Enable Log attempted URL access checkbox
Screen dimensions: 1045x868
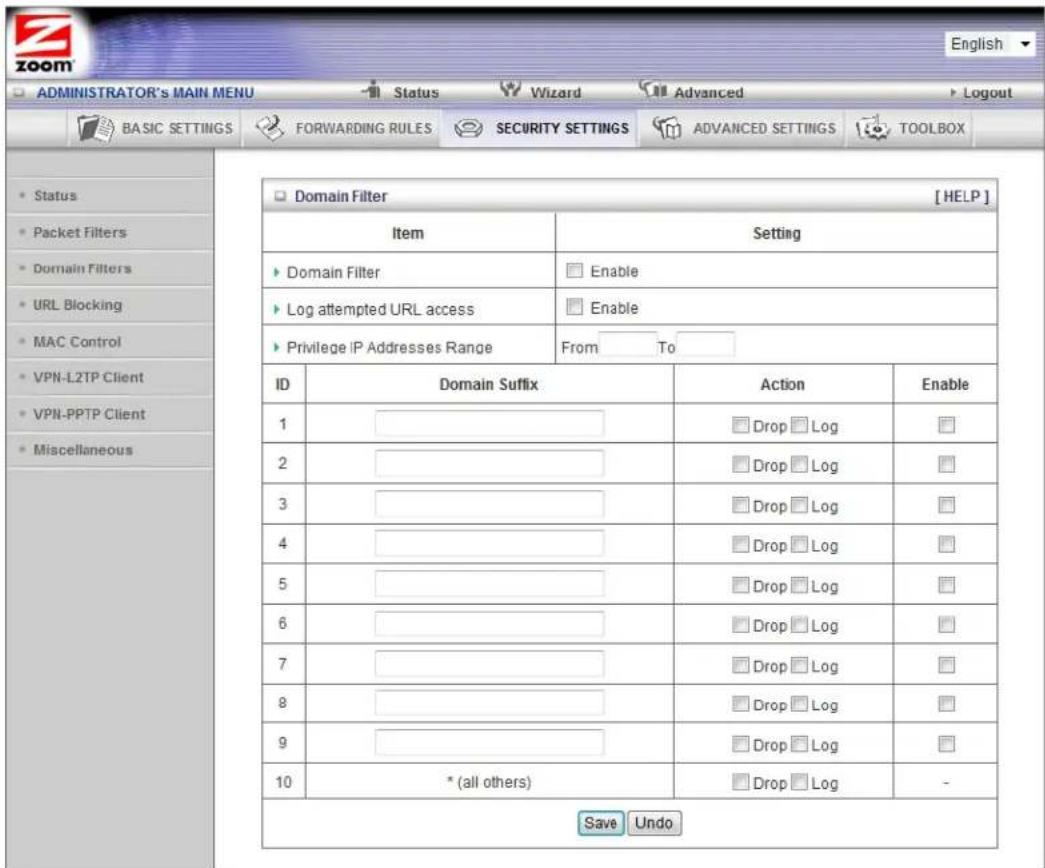coord(574,307)
